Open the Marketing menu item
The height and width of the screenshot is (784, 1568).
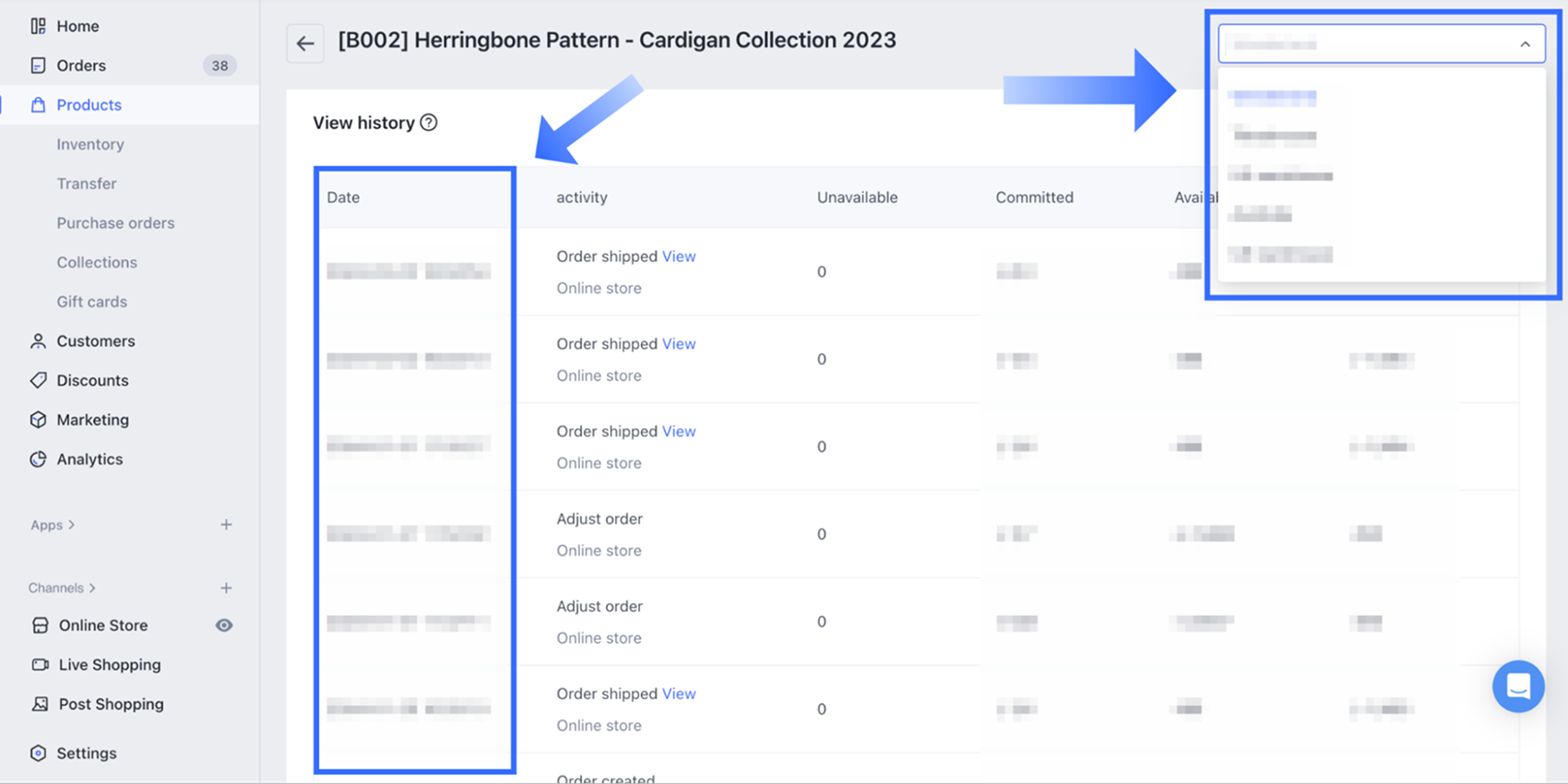click(93, 420)
